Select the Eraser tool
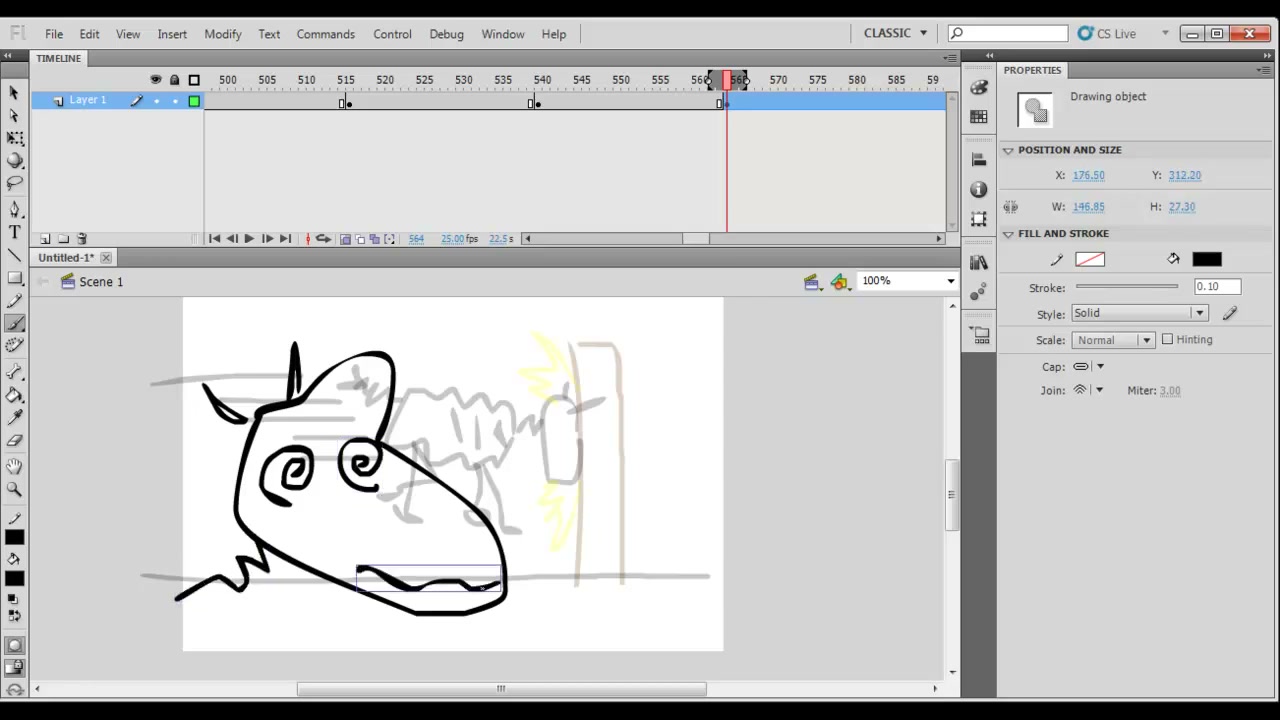The width and height of the screenshot is (1280, 720). tap(14, 441)
